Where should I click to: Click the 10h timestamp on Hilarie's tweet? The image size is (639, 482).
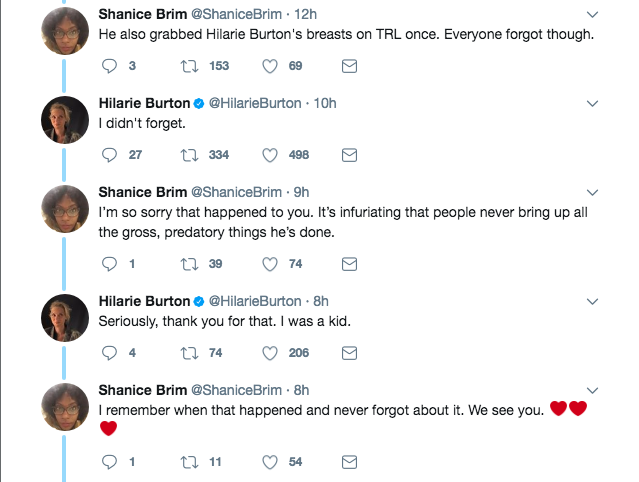[x=325, y=103]
